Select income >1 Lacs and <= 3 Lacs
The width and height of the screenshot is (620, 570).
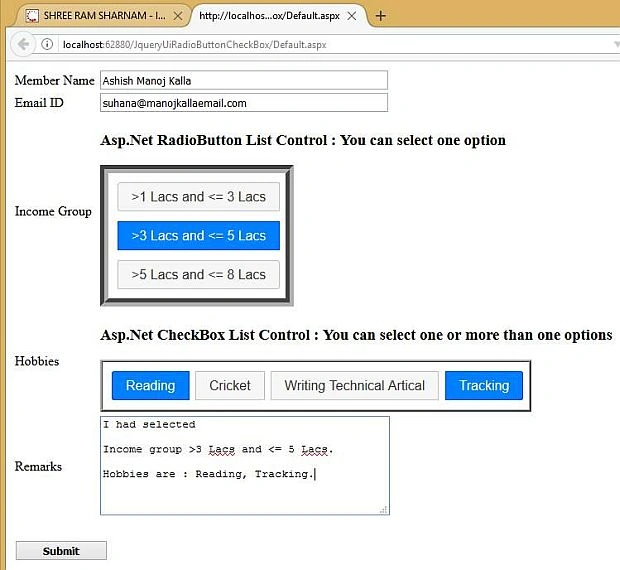point(198,196)
